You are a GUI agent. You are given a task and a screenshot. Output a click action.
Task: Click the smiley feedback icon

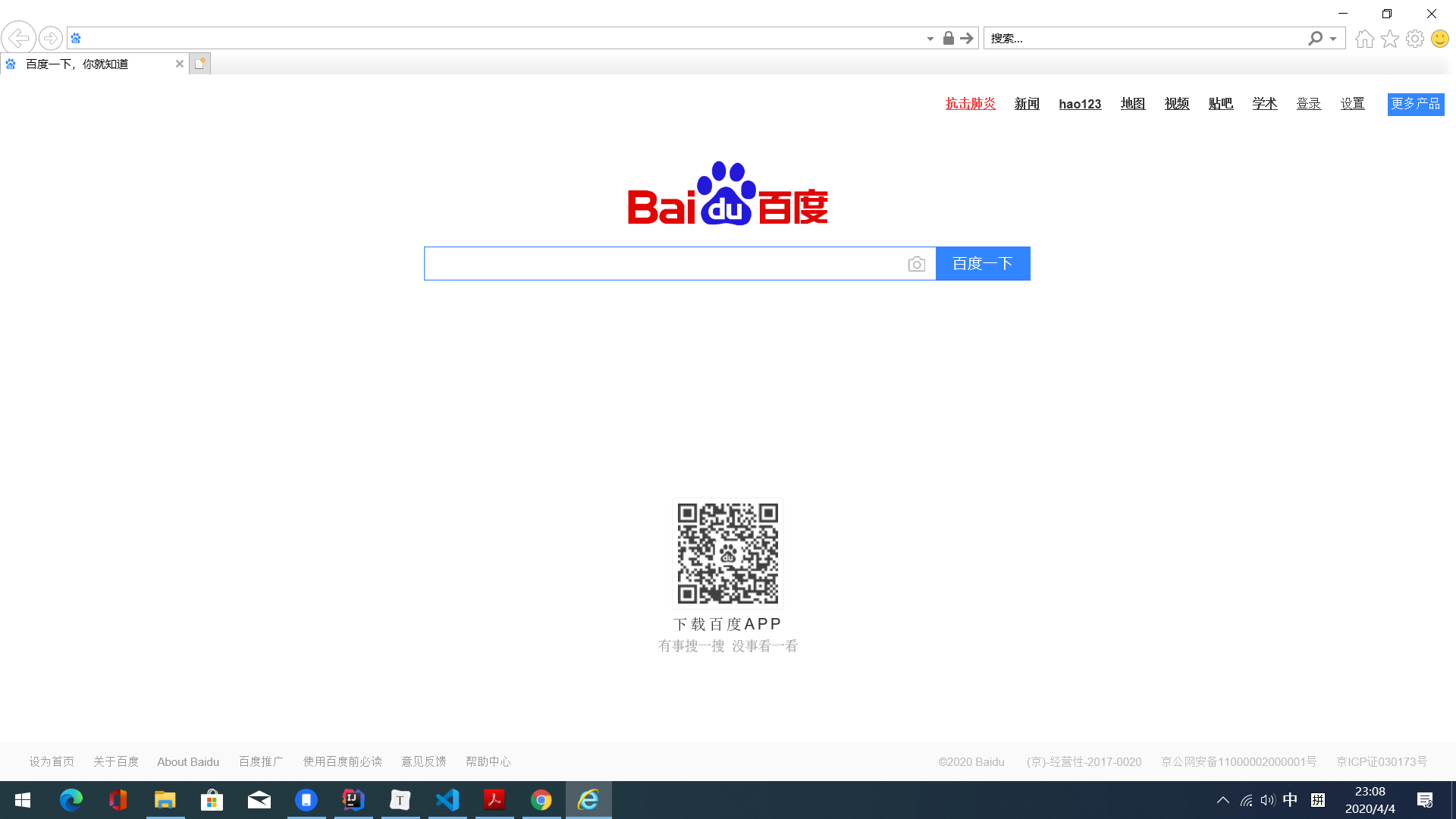(x=1439, y=39)
